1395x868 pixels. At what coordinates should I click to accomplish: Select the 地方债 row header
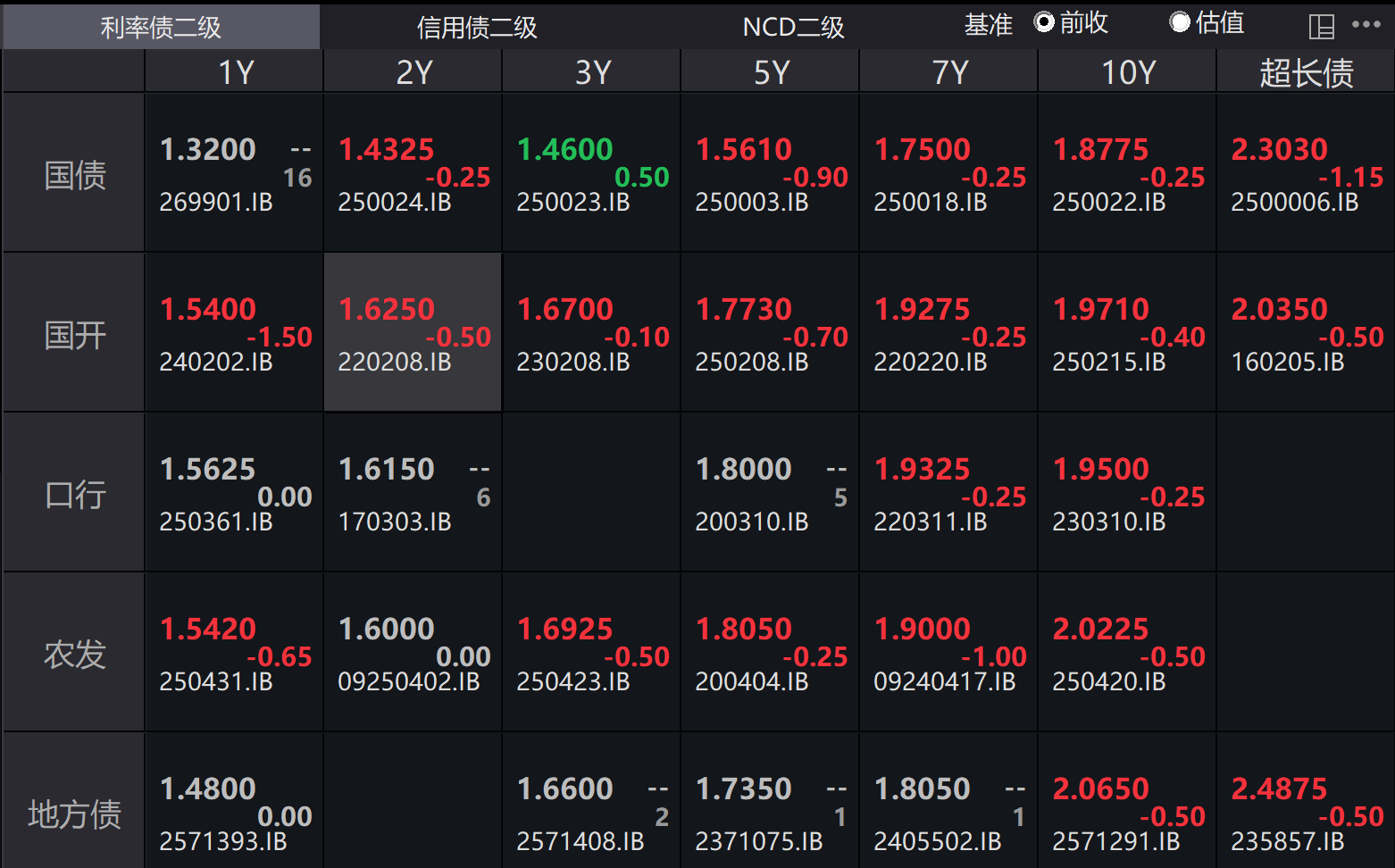(74, 814)
